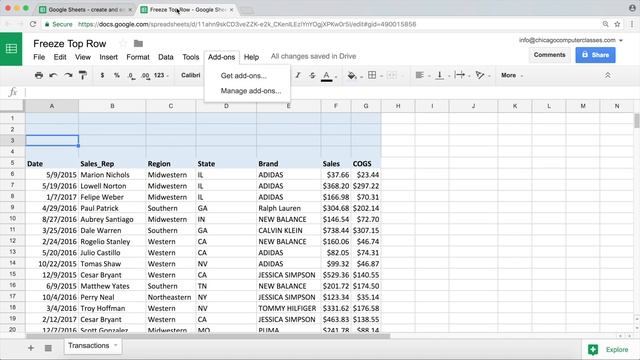Open the Edit menu

pyautogui.click(x=60, y=57)
